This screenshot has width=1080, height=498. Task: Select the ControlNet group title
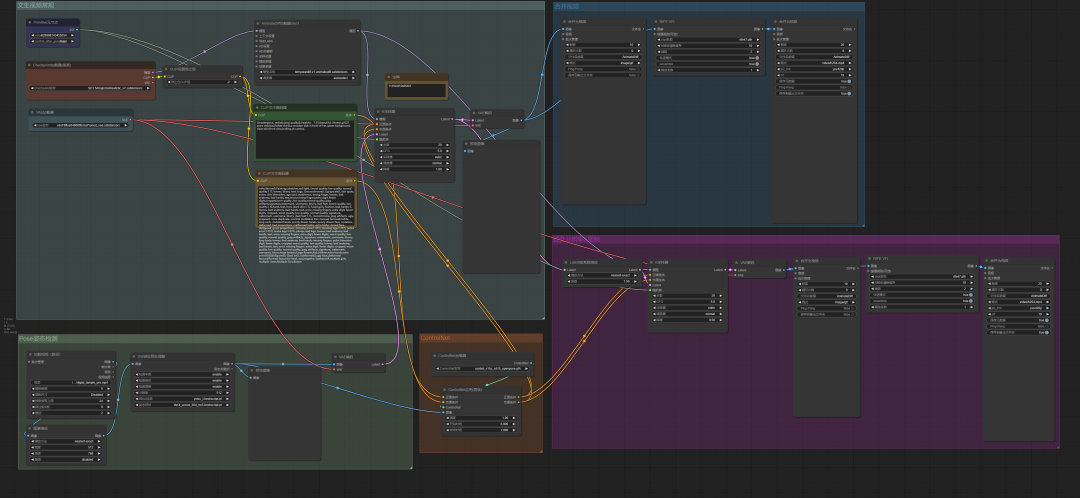click(435, 338)
